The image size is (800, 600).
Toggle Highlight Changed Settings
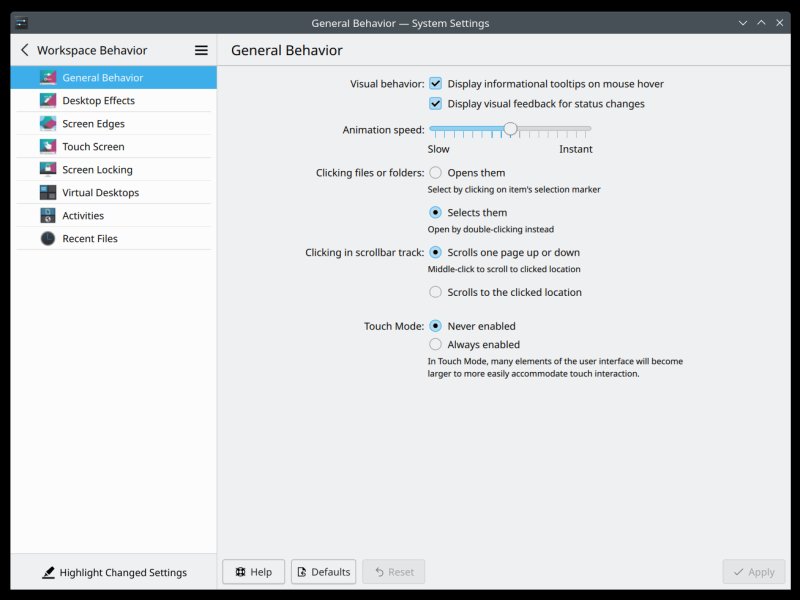tap(114, 573)
